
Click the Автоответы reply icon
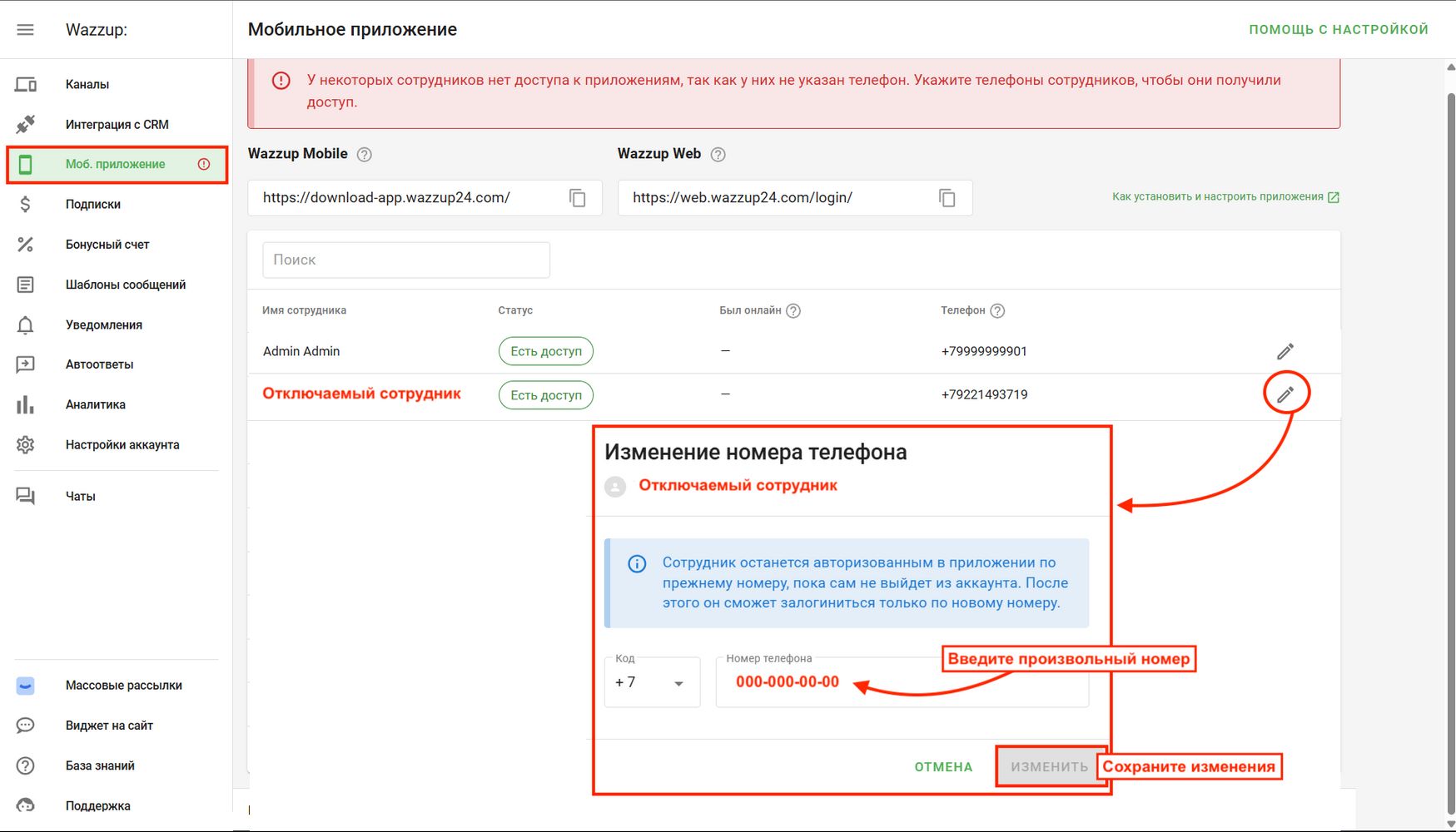(26, 364)
